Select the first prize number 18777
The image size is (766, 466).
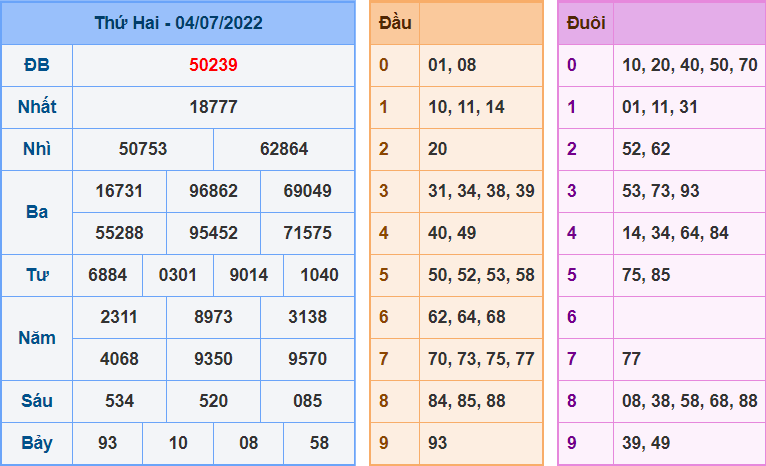pos(213,107)
